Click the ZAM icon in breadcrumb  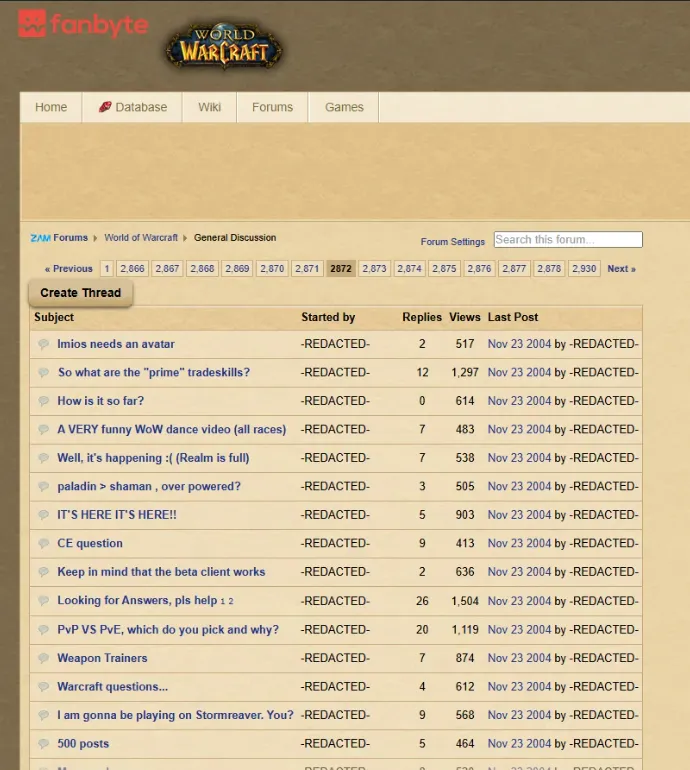pos(40,238)
